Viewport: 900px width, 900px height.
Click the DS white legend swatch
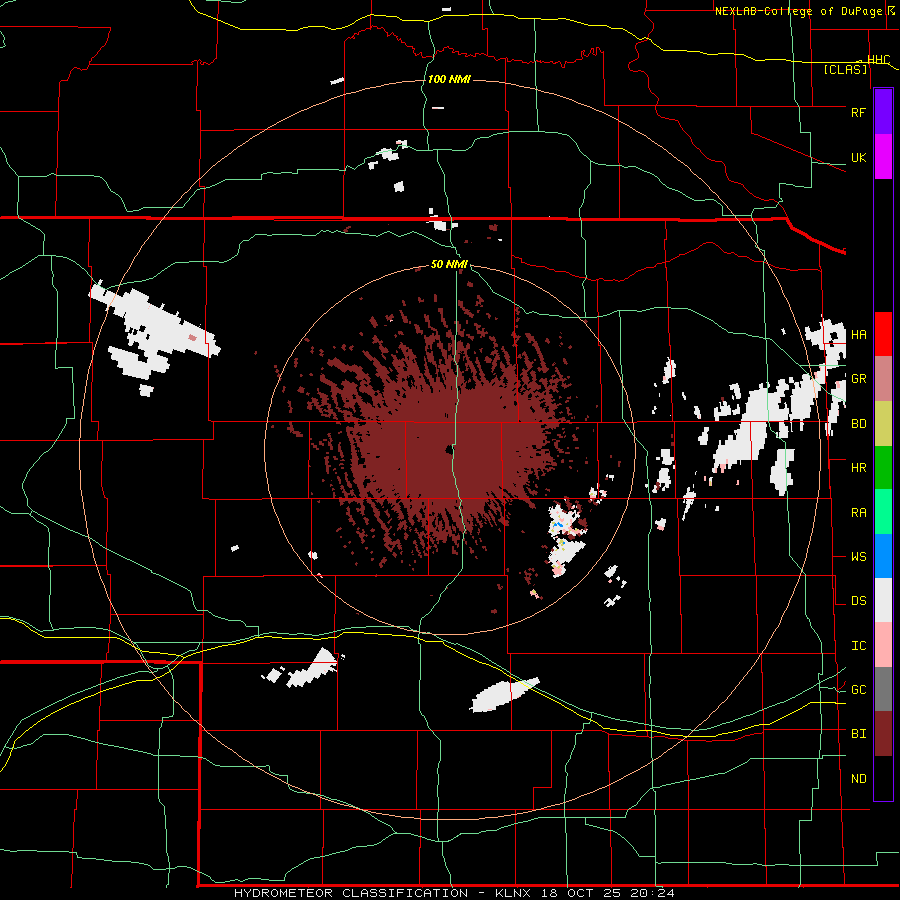coord(883,600)
